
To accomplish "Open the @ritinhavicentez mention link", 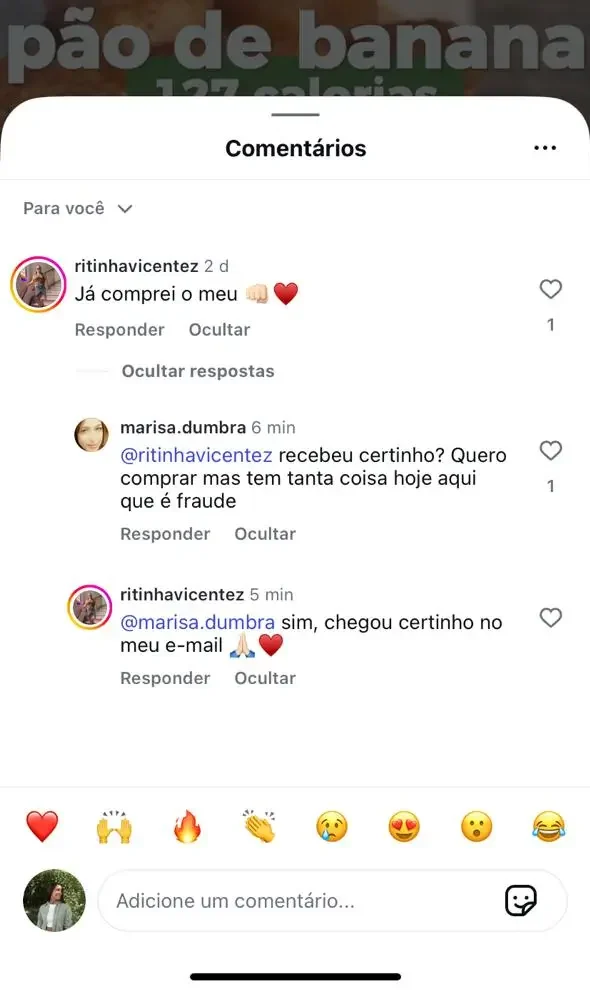I will tap(186, 454).
